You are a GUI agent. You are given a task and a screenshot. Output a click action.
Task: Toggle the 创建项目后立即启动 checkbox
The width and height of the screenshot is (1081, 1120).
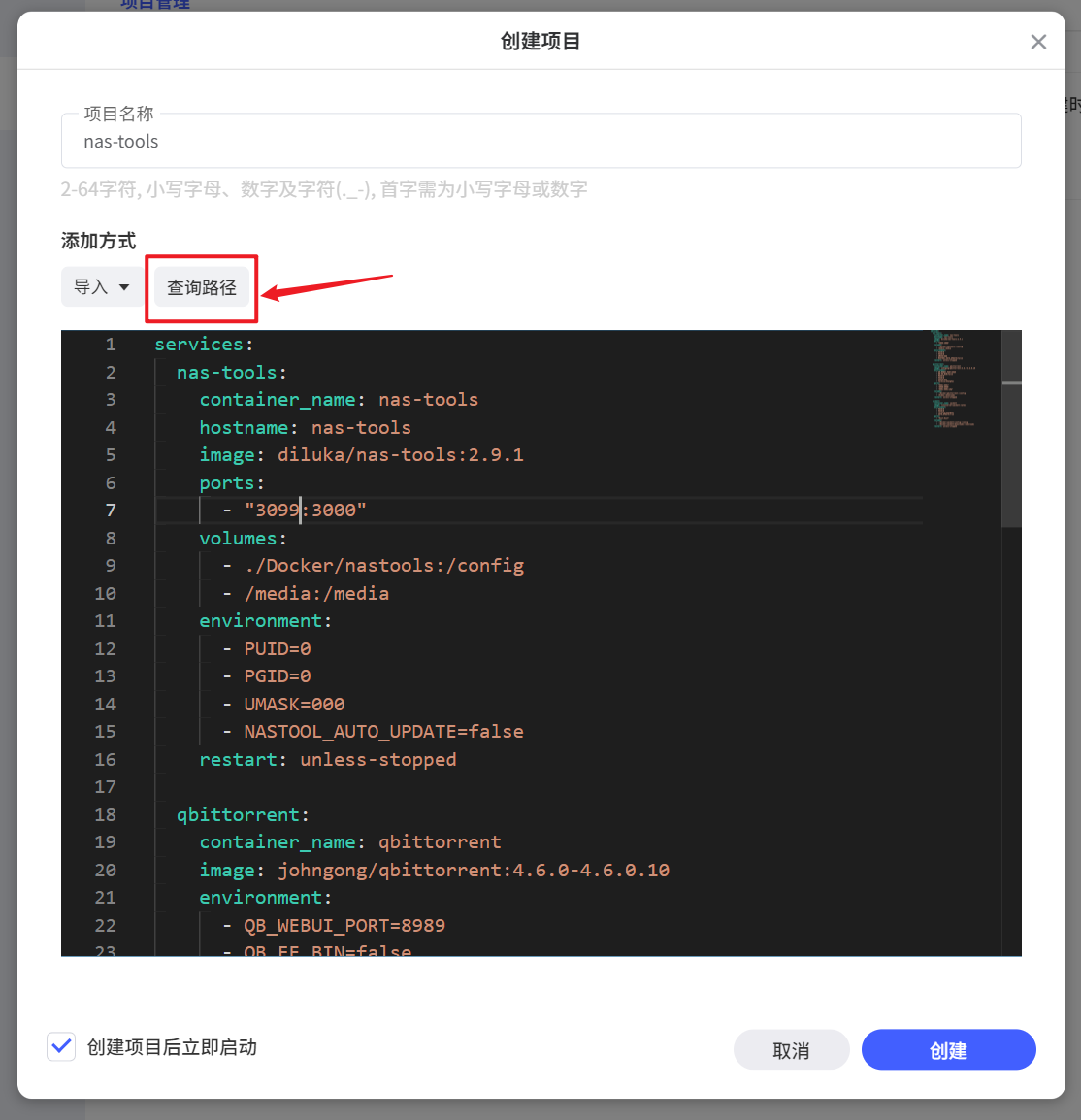(x=61, y=1047)
